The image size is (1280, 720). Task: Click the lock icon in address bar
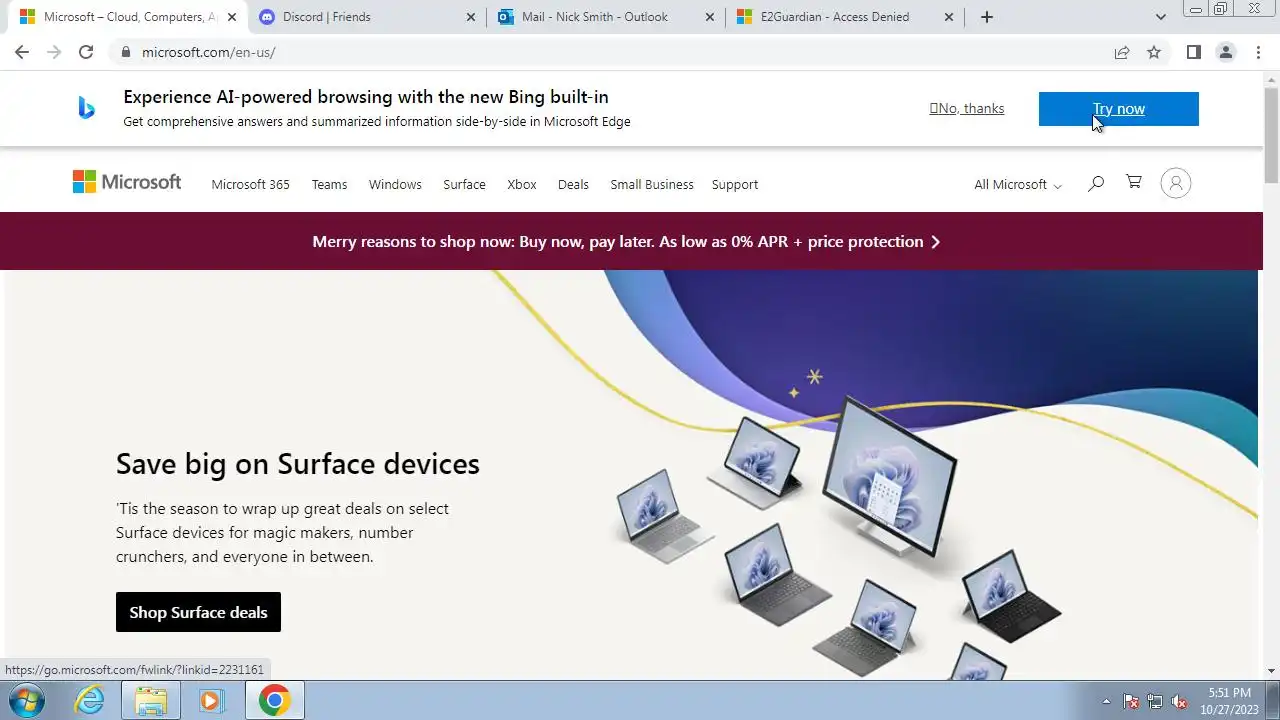126,52
